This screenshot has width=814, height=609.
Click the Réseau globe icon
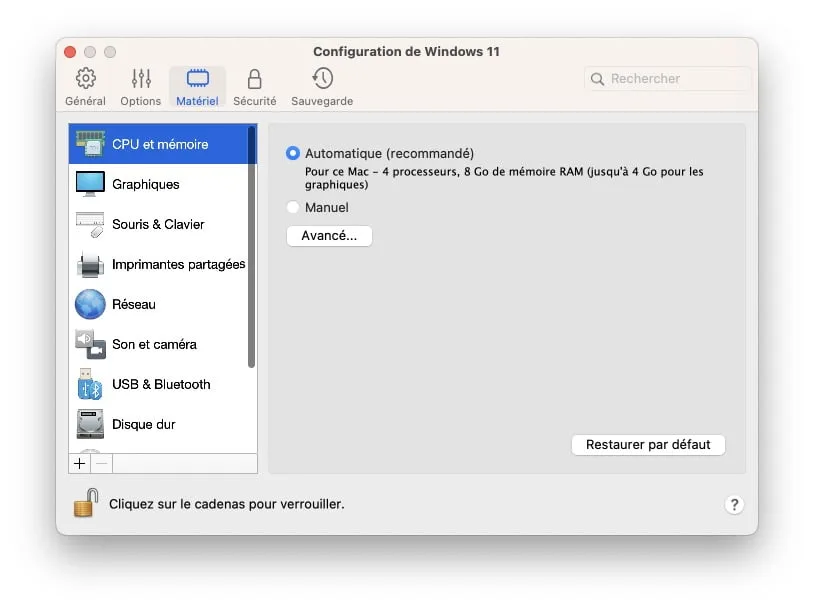(90, 304)
